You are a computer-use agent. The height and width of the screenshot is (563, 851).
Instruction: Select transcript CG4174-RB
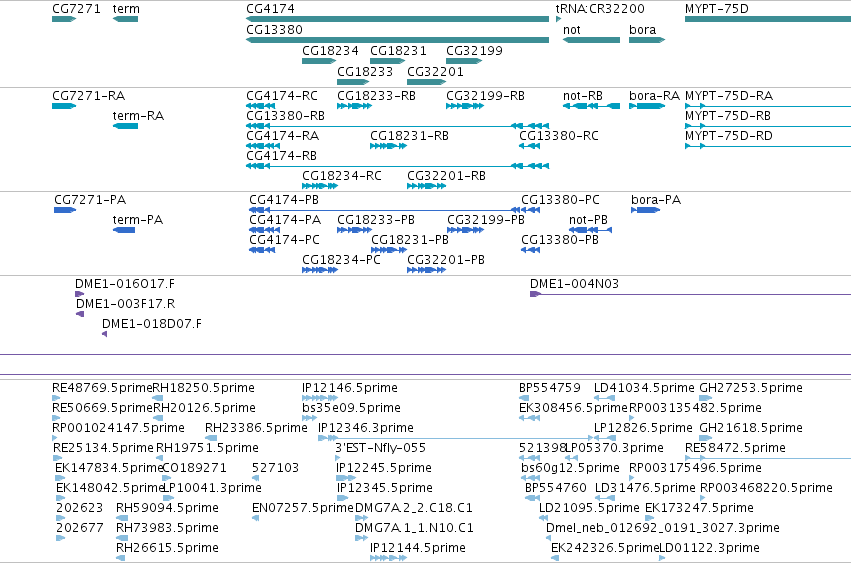[397, 166]
